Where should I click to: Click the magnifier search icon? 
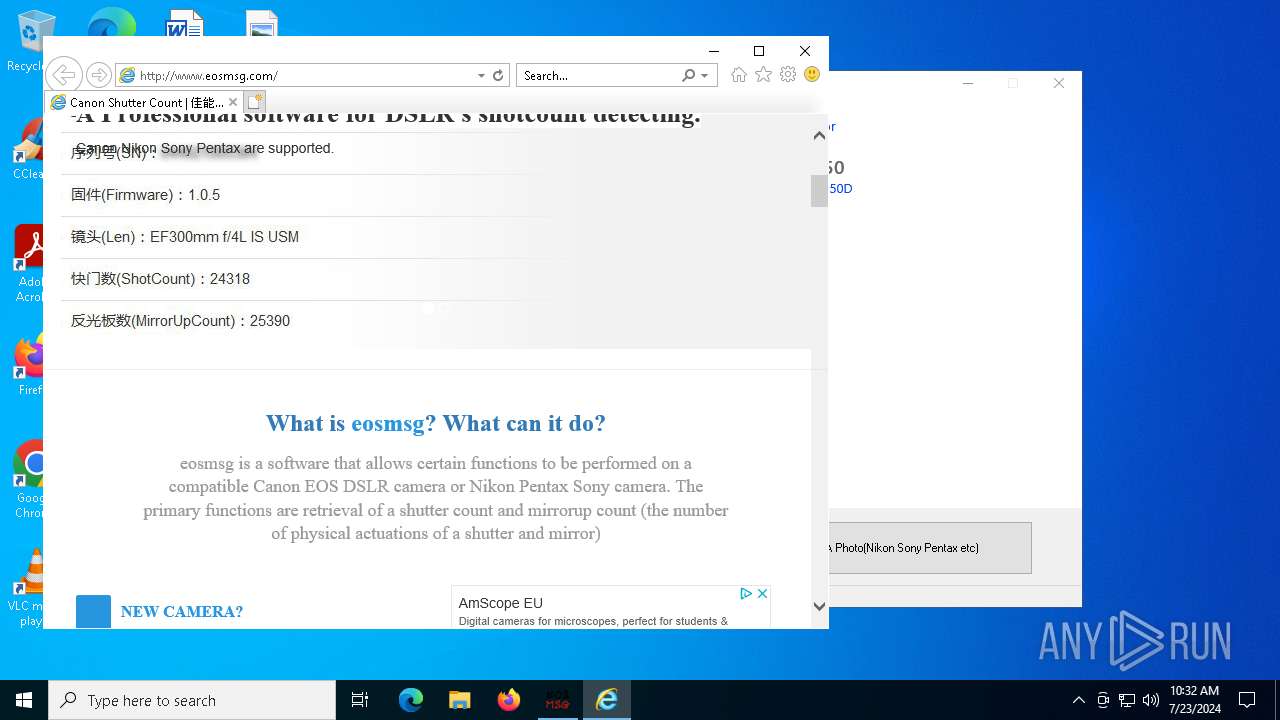click(688, 75)
